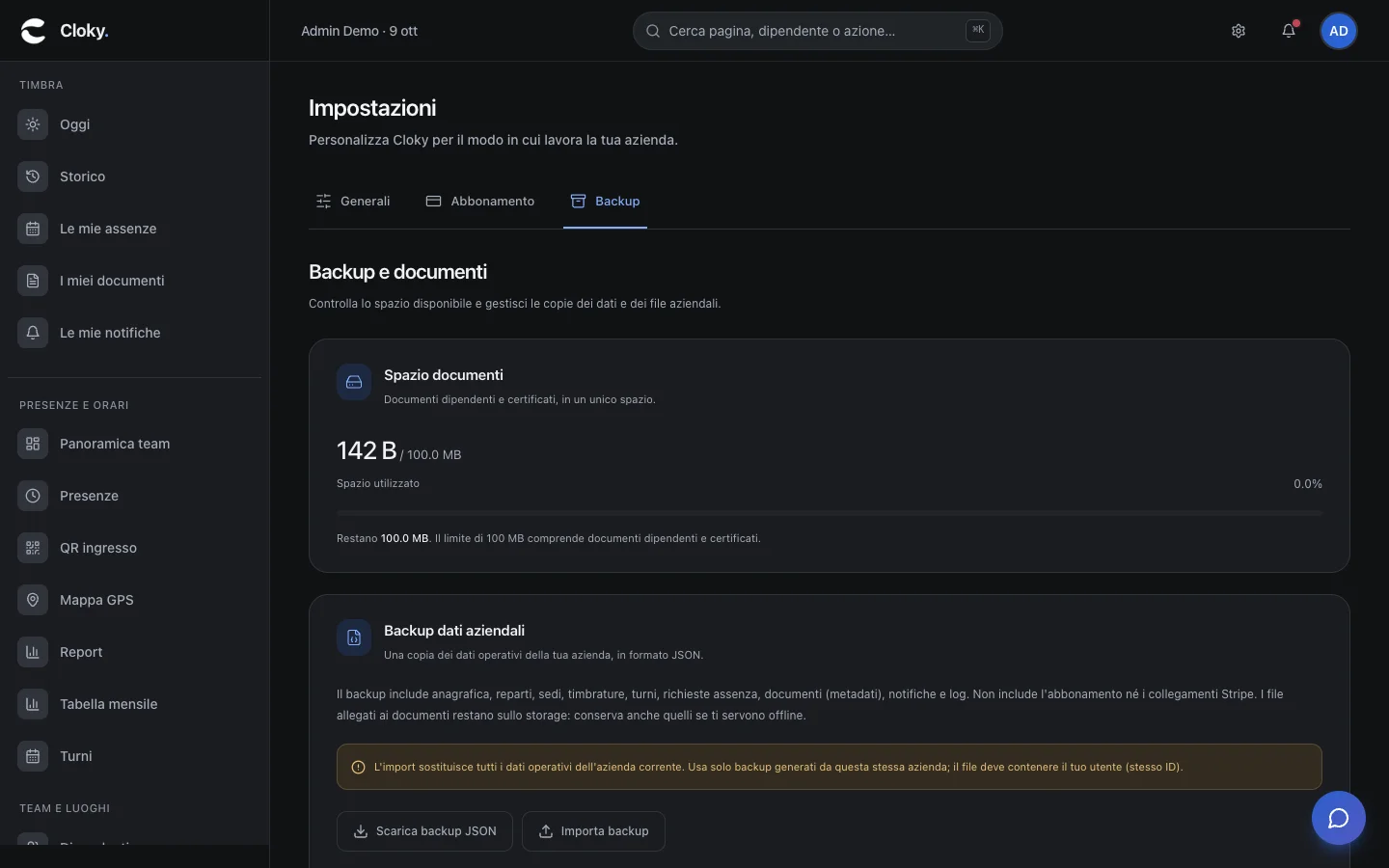Click the ⌘K shortcut badge
1389x868 pixels.
coord(978,31)
